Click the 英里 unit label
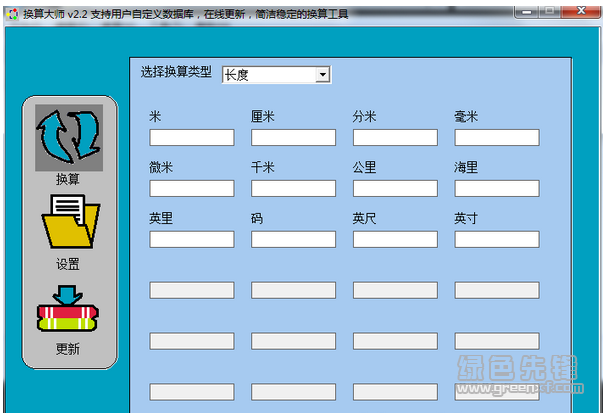 click(161, 218)
